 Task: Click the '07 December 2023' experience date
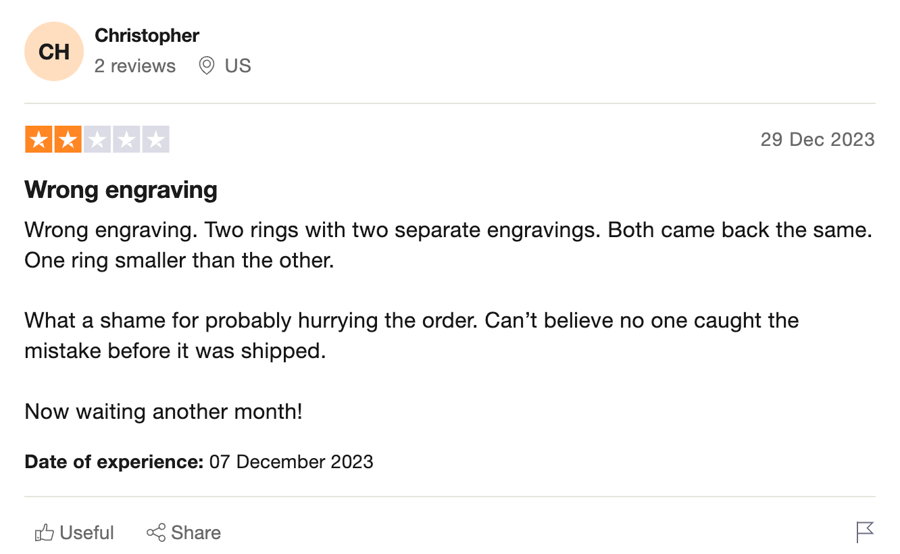click(x=292, y=462)
